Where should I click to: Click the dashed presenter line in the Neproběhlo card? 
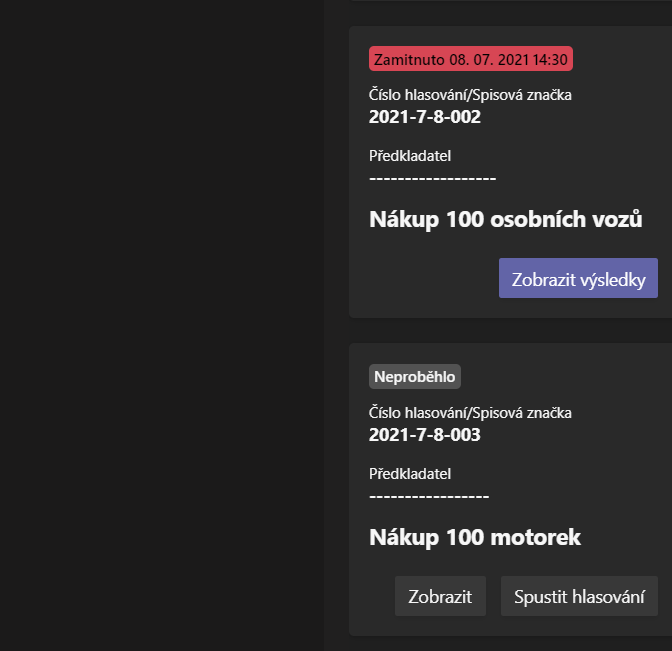pyautogui.click(x=429, y=496)
